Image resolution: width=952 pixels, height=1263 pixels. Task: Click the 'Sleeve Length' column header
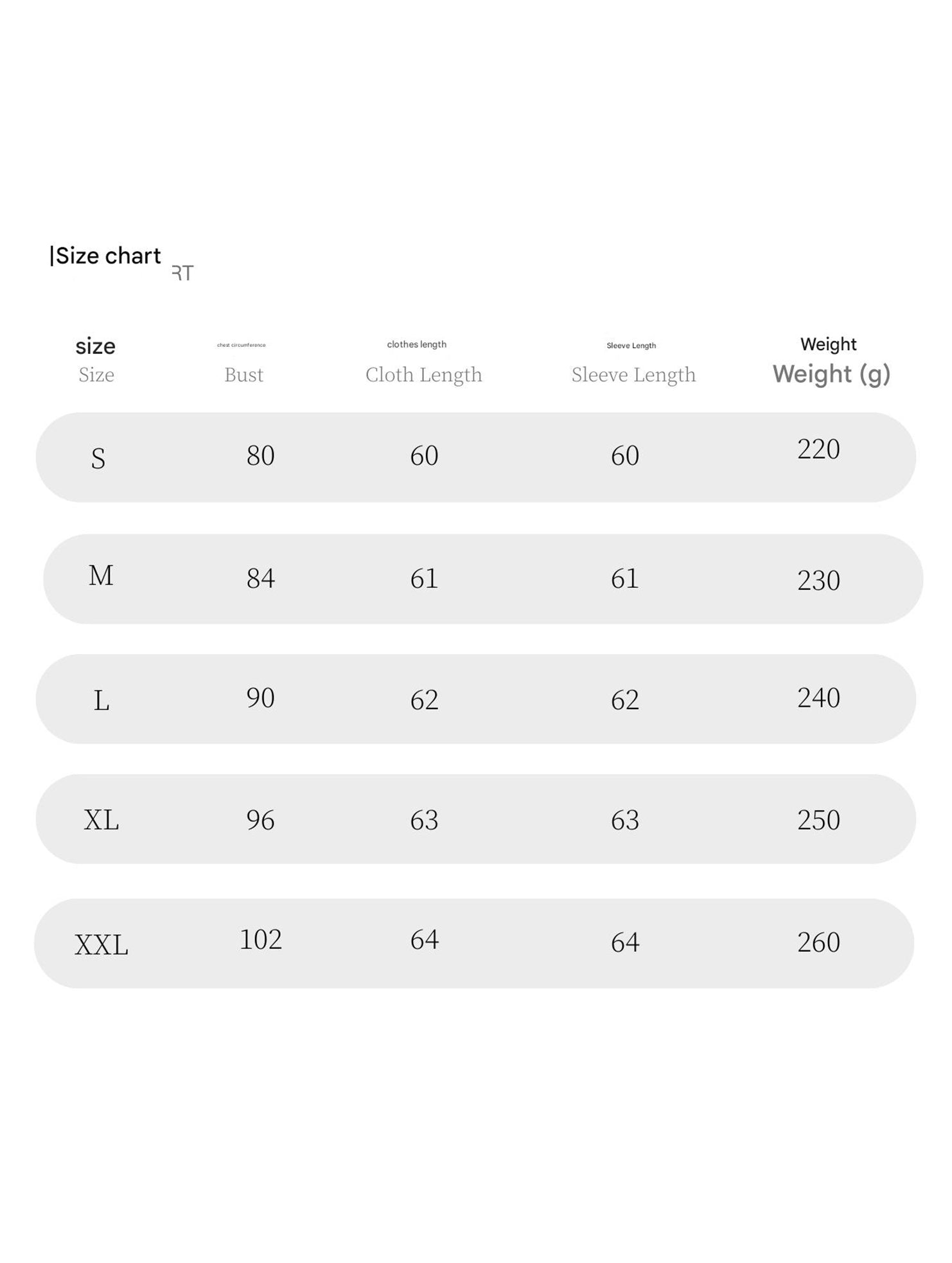tap(633, 375)
